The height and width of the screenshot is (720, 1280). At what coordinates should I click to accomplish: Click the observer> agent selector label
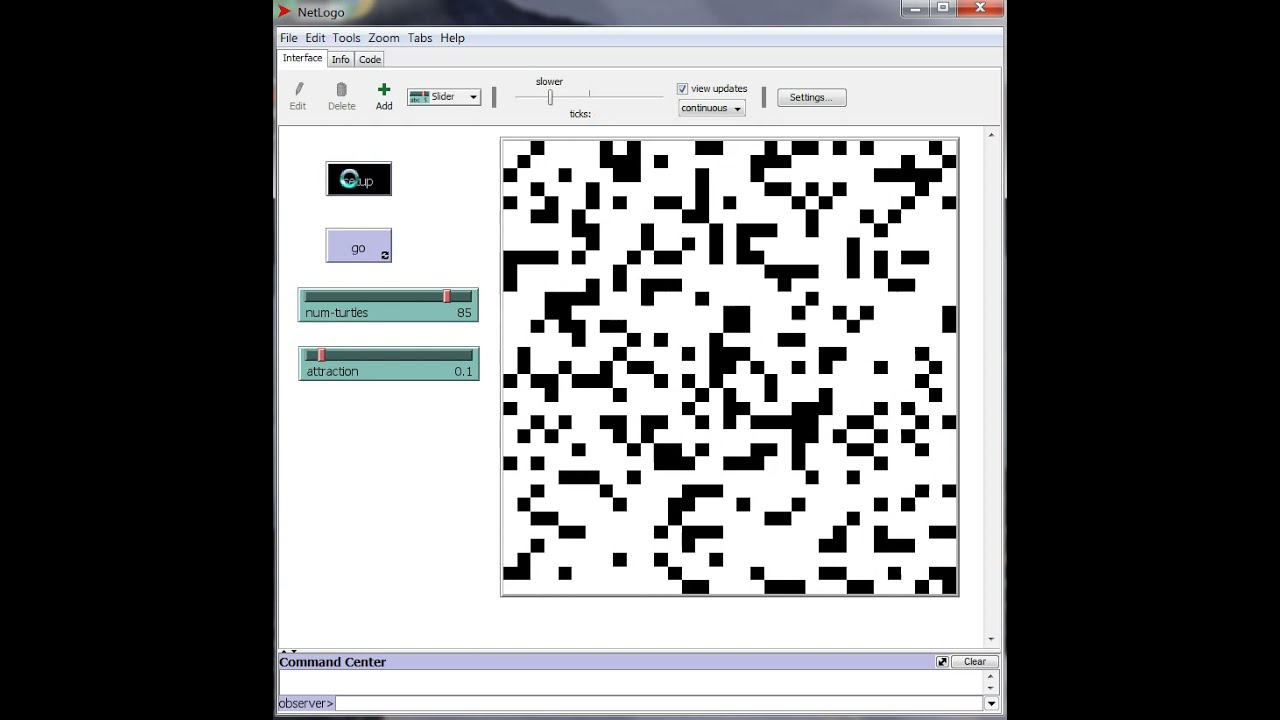tap(306, 704)
